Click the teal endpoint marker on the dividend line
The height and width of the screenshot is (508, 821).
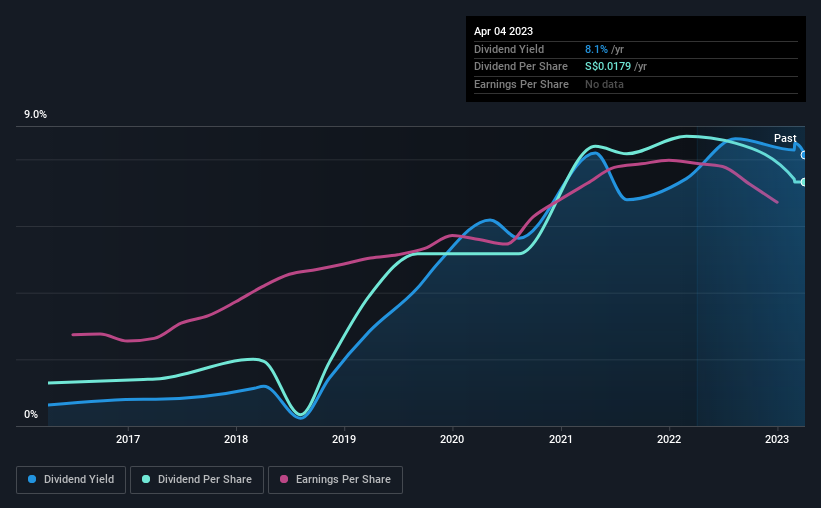(803, 182)
